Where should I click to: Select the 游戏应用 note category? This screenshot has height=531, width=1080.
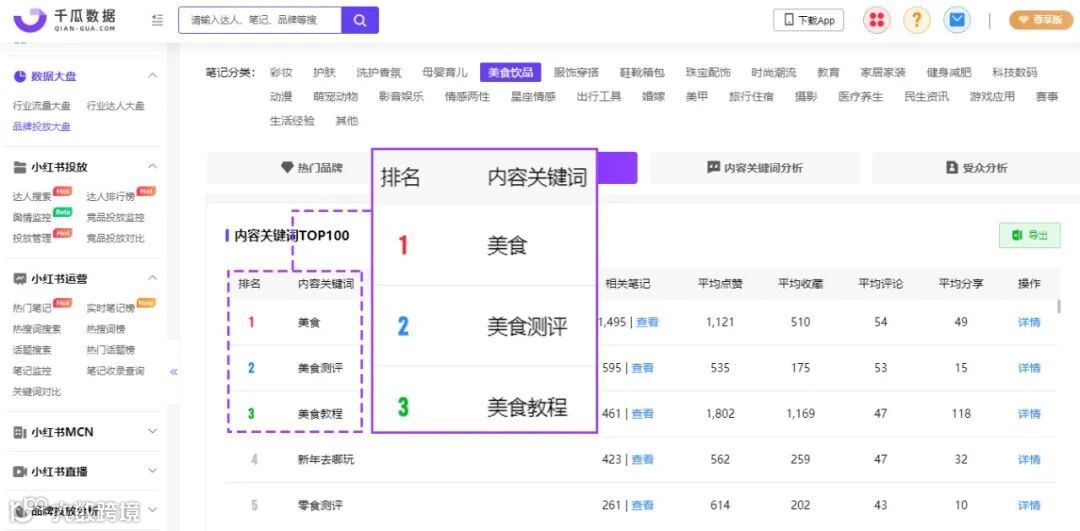click(x=992, y=96)
